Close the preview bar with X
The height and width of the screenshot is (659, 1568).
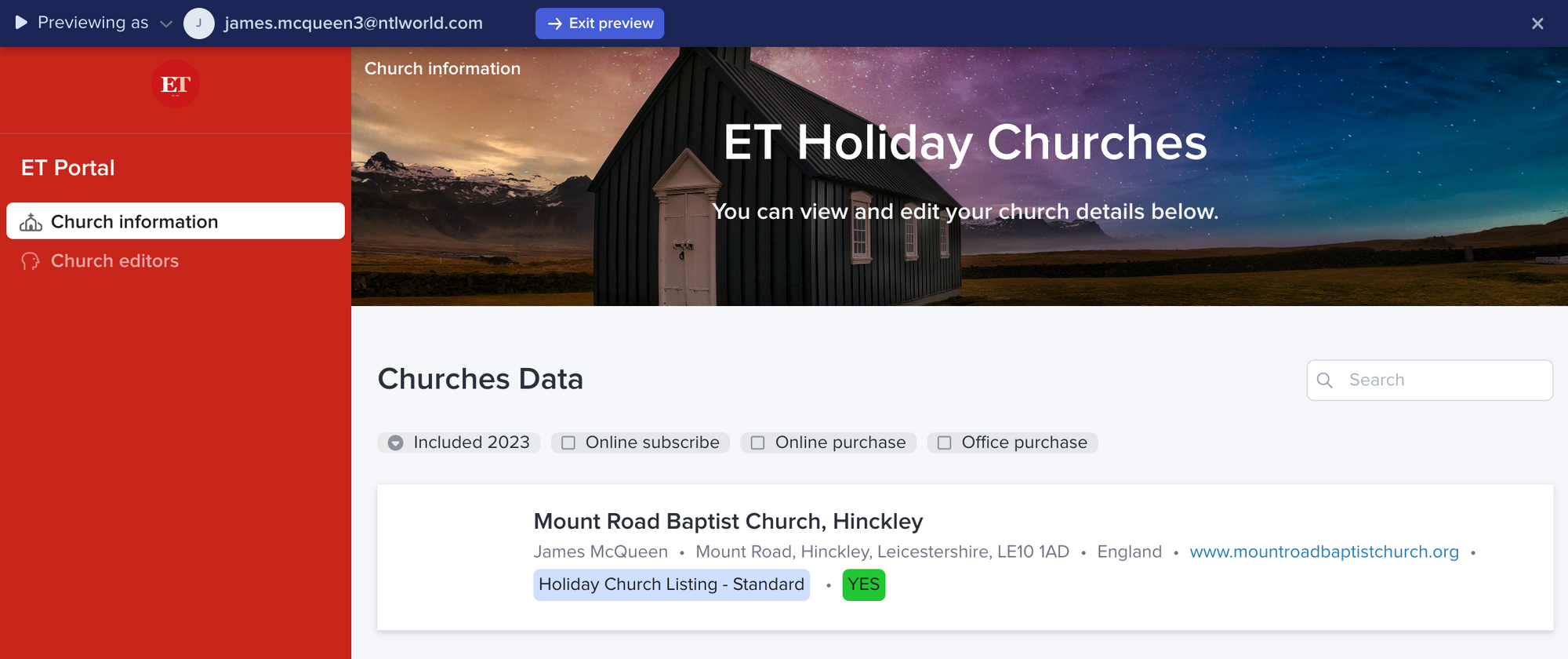(x=1537, y=24)
